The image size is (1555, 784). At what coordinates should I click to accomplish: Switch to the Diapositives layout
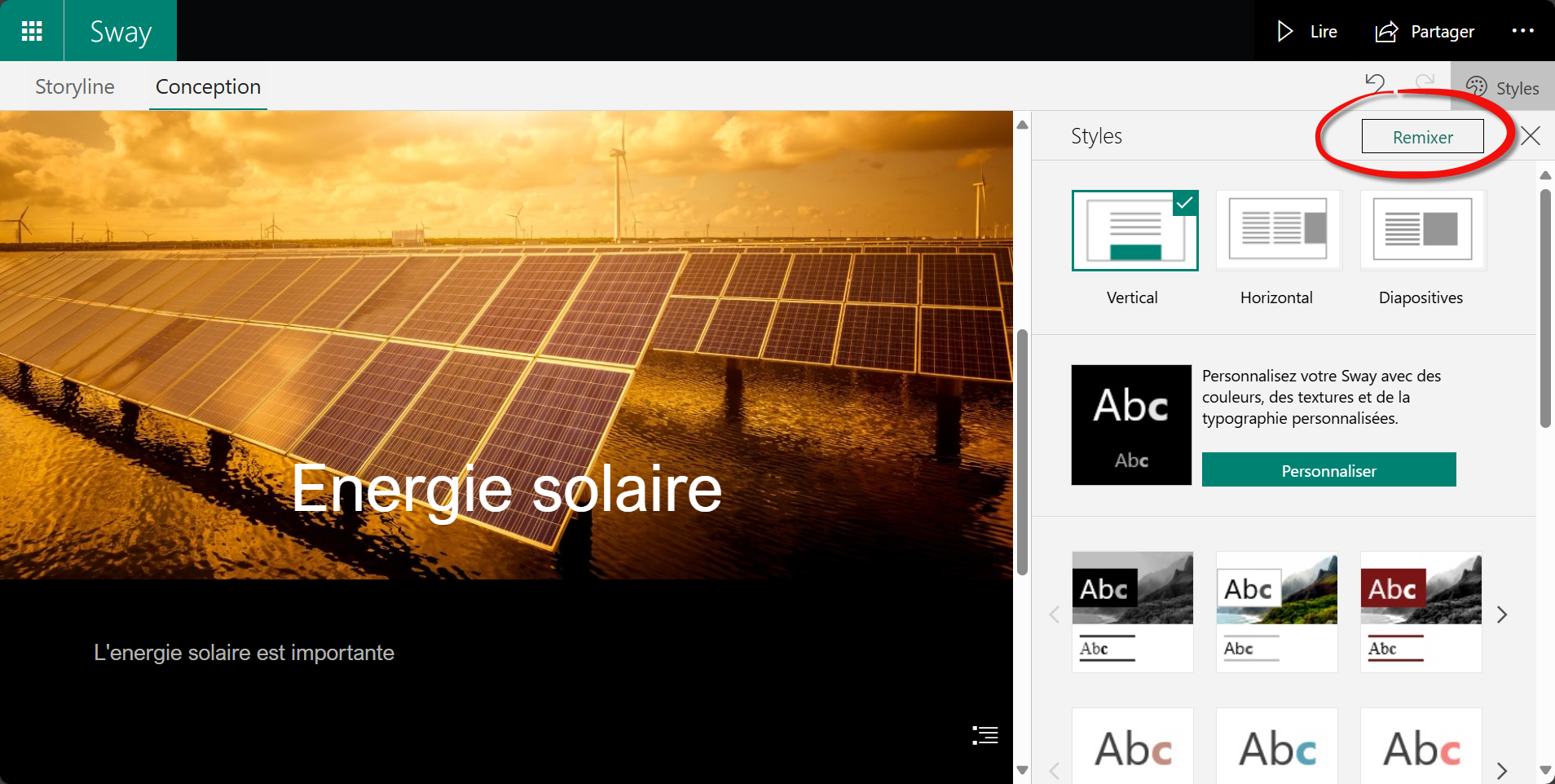pos(1422,231)
